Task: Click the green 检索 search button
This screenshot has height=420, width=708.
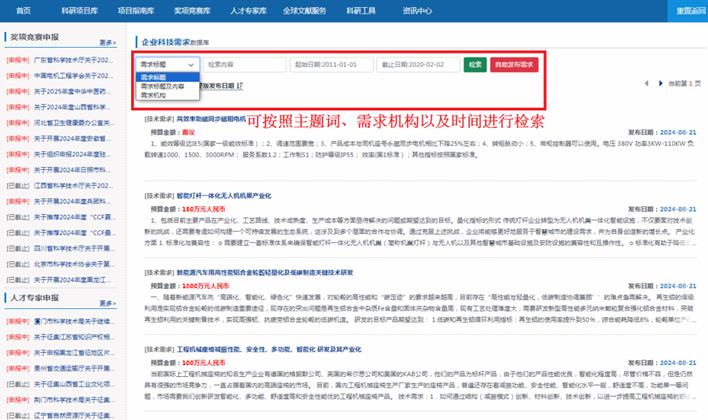Action: pyautogui.click(x=475, y=65)
